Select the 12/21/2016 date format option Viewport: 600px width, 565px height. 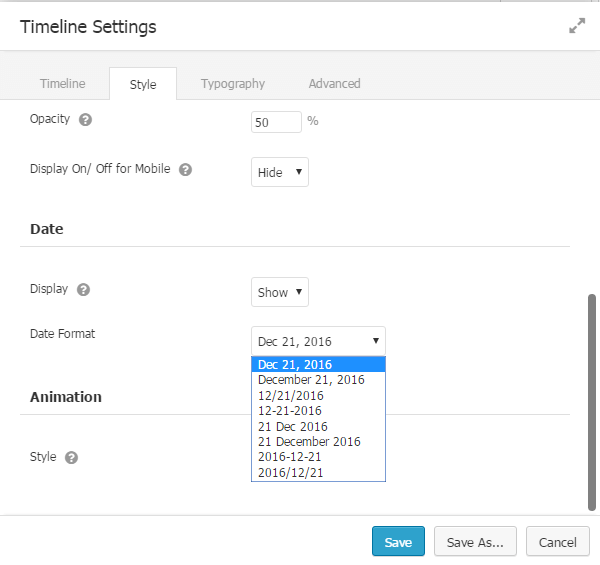coord(291,395)
